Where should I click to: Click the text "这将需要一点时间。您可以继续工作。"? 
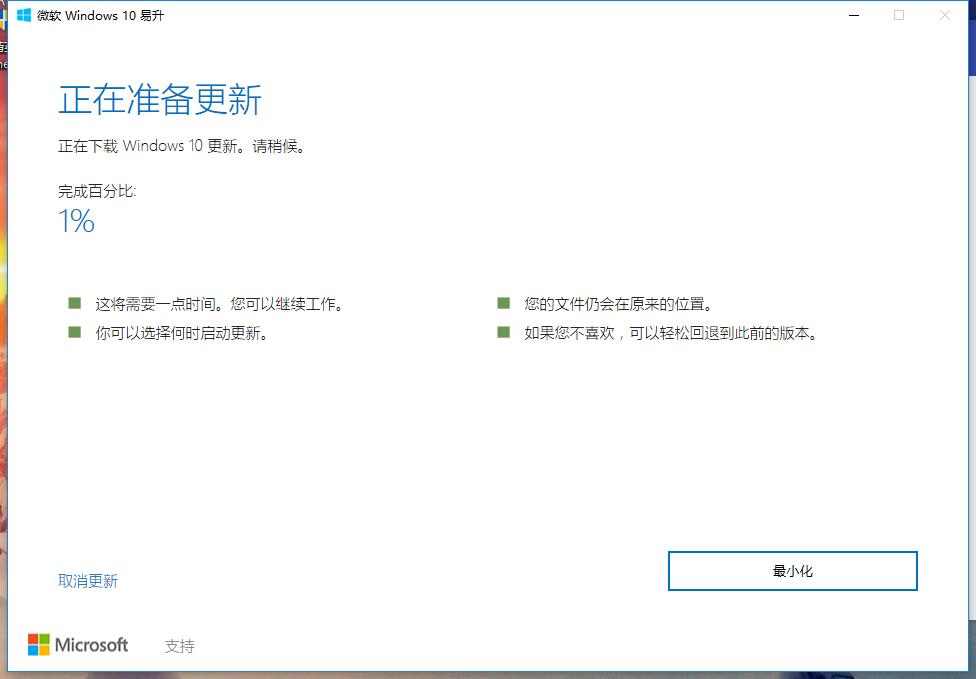click(x=219, y=304)
